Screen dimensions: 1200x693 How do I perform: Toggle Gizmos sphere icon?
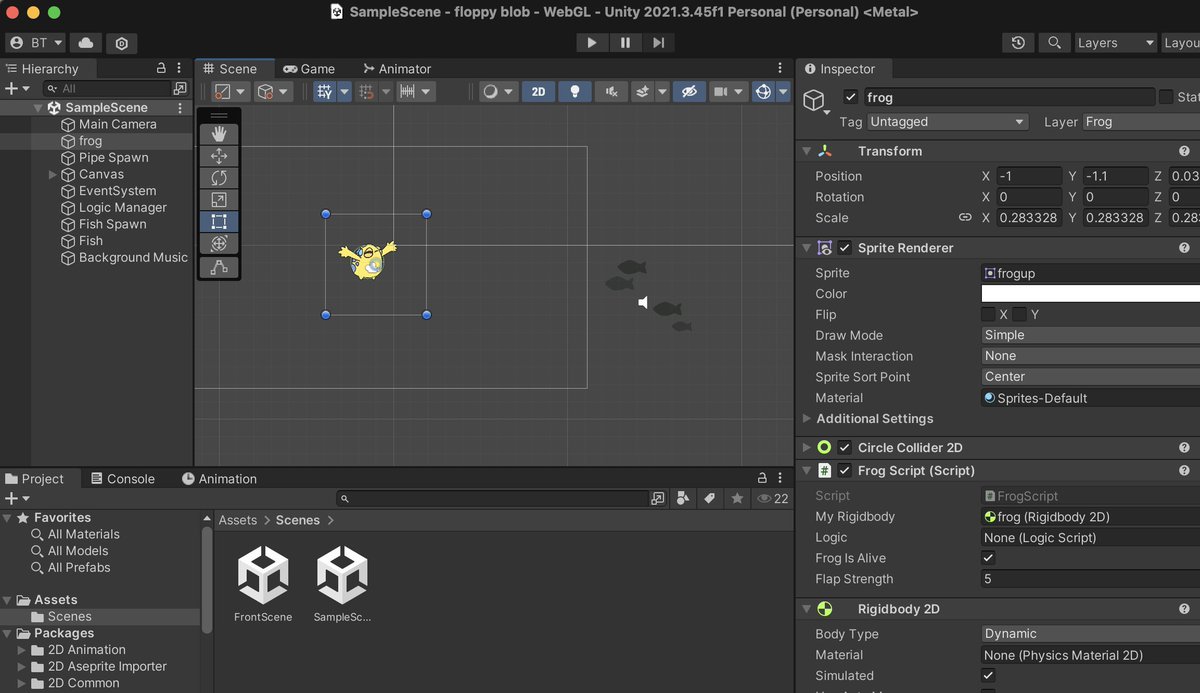763,91
